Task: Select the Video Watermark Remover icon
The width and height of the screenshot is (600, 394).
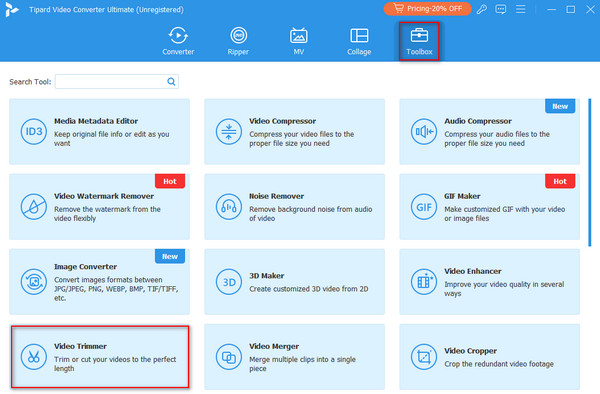Action: [x=34, y=207]
